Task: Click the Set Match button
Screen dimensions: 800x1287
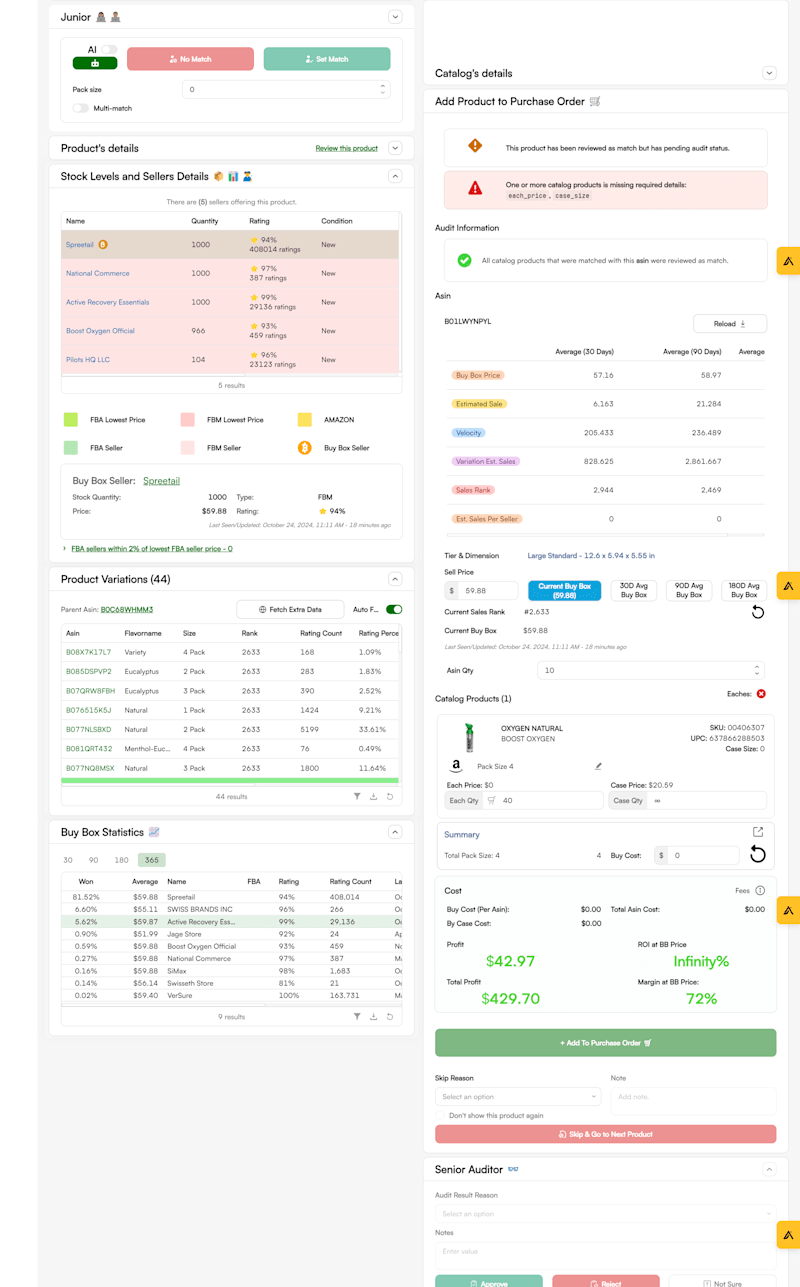Action: coord(327,59)
